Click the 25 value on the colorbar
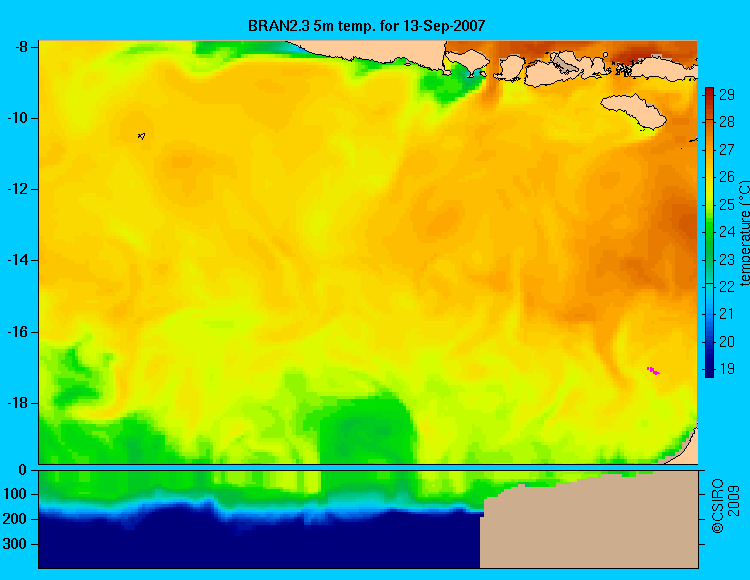Image resolution: width=750 pixels, height=580 pixels. 727,205
